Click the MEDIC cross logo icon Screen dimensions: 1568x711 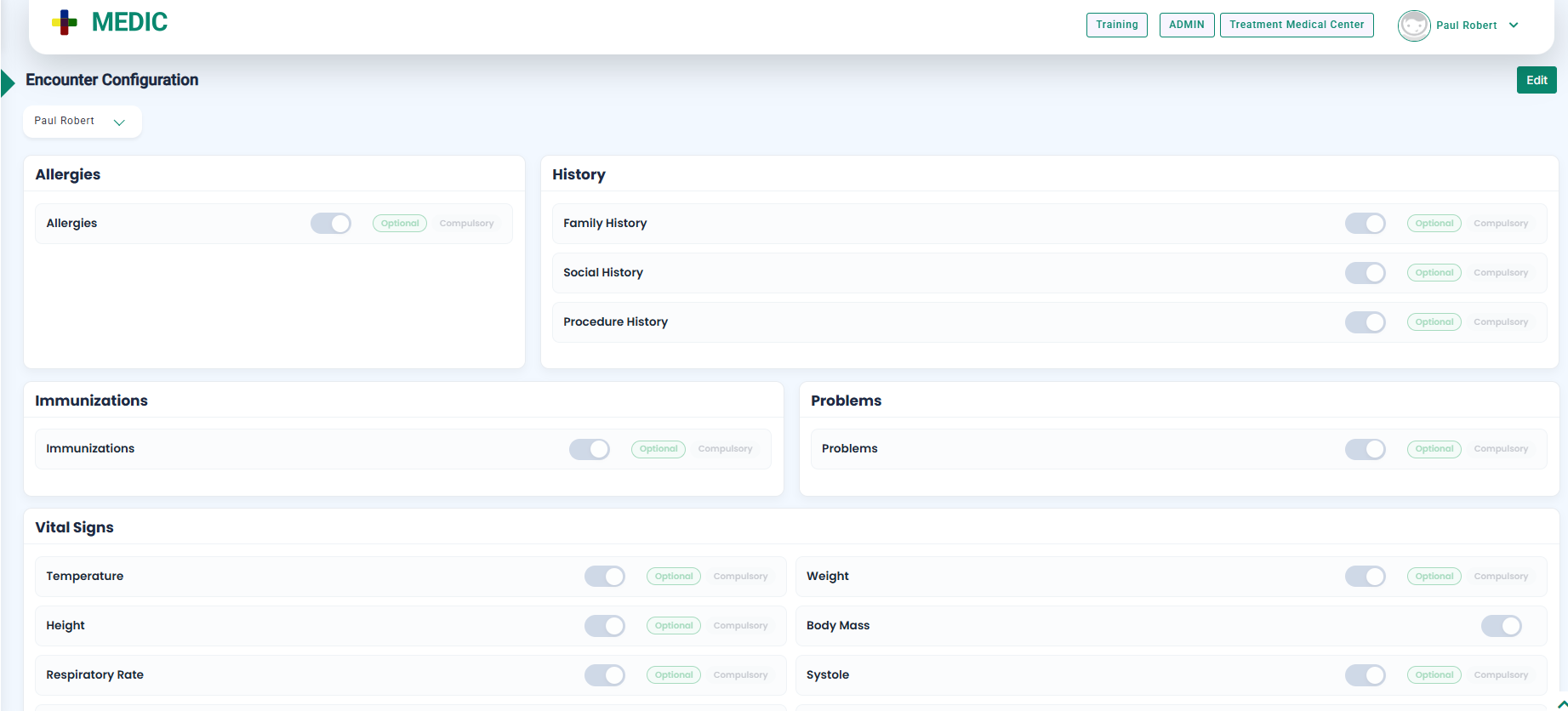pos(65,23)
